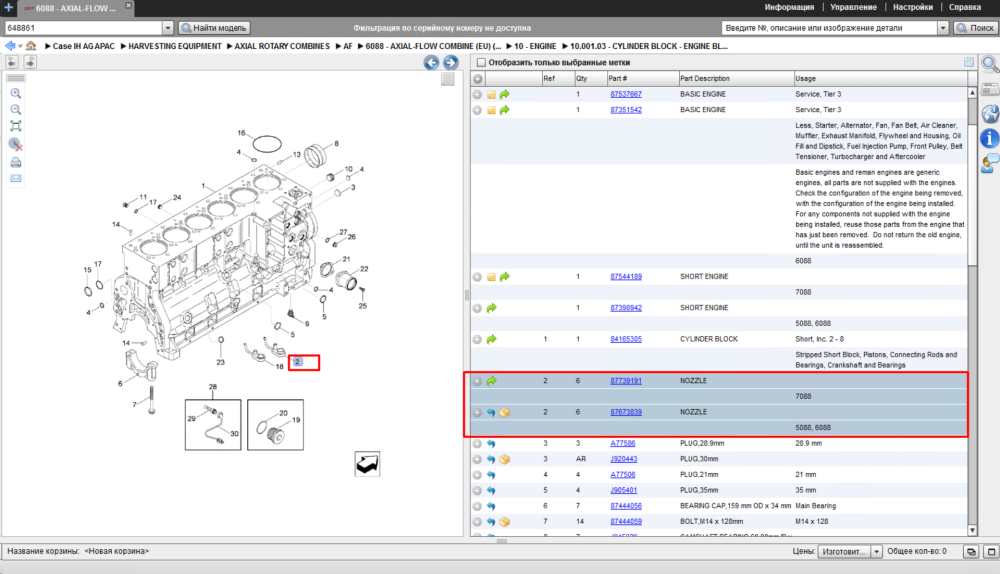Open the globe sidebar icon
This screenshot has height=574, width=1000.
(x=990, y=114)
